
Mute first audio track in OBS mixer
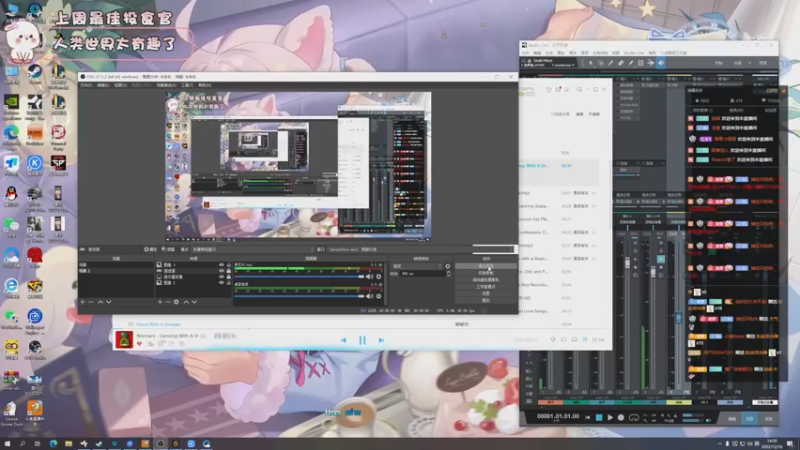tap(369, 277)
